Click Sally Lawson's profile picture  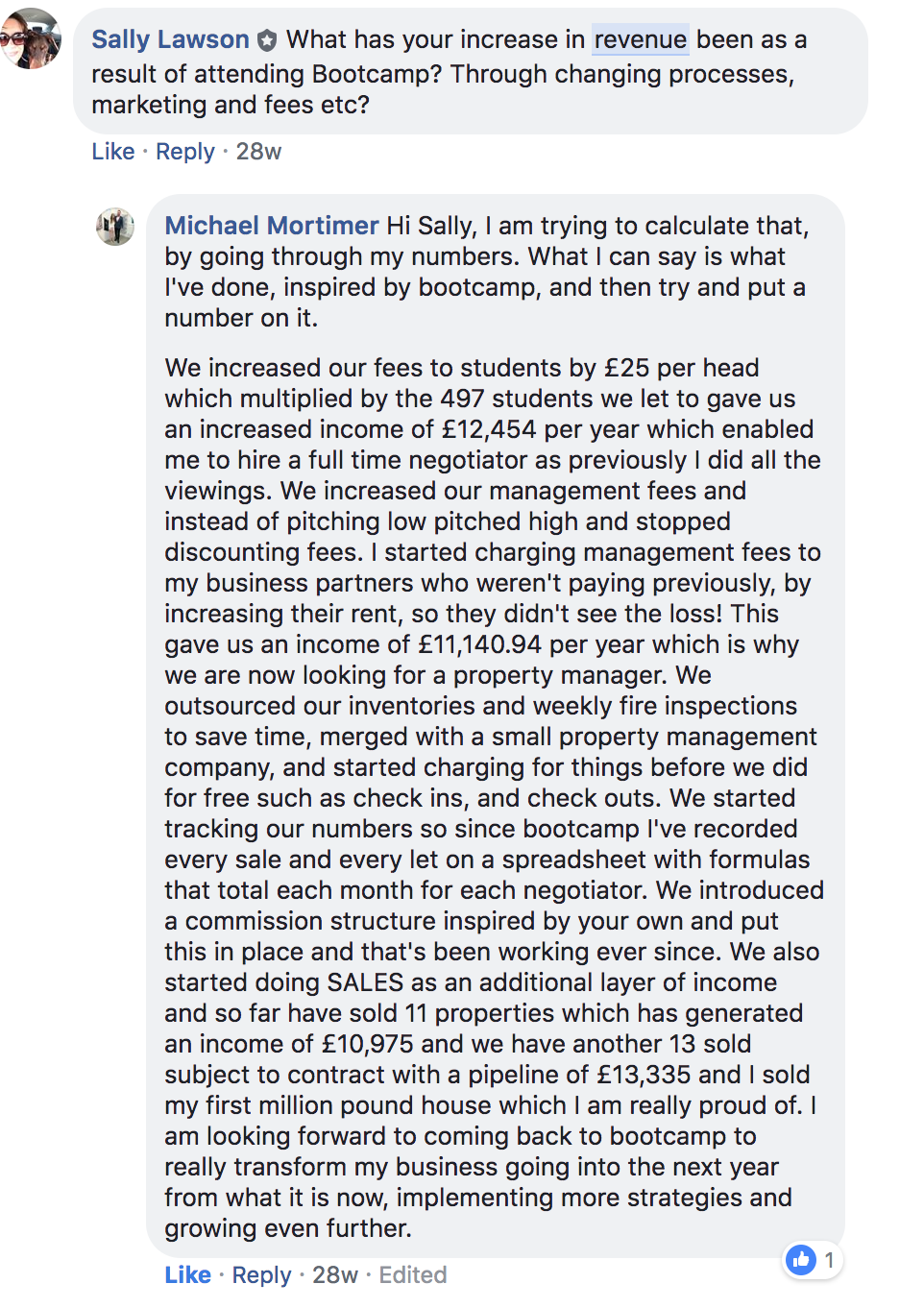pyautogui.click(x=31, y=38)
